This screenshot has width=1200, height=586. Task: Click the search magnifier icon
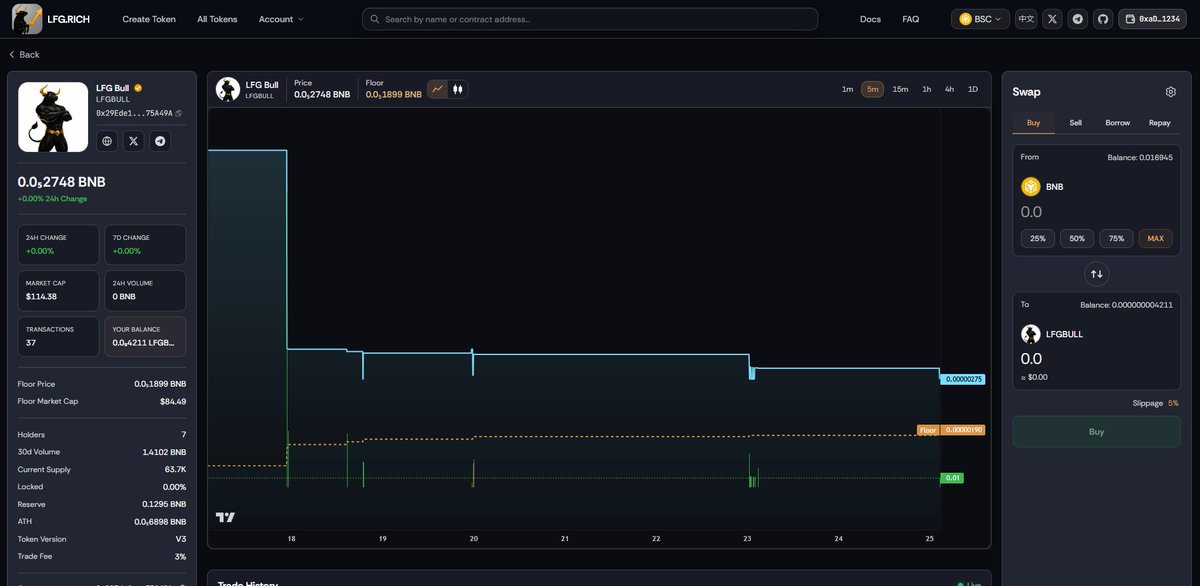point(375,19)
